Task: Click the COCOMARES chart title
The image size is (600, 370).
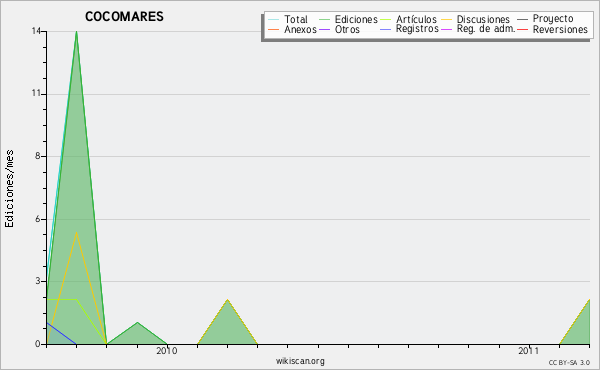Action: 124,16
